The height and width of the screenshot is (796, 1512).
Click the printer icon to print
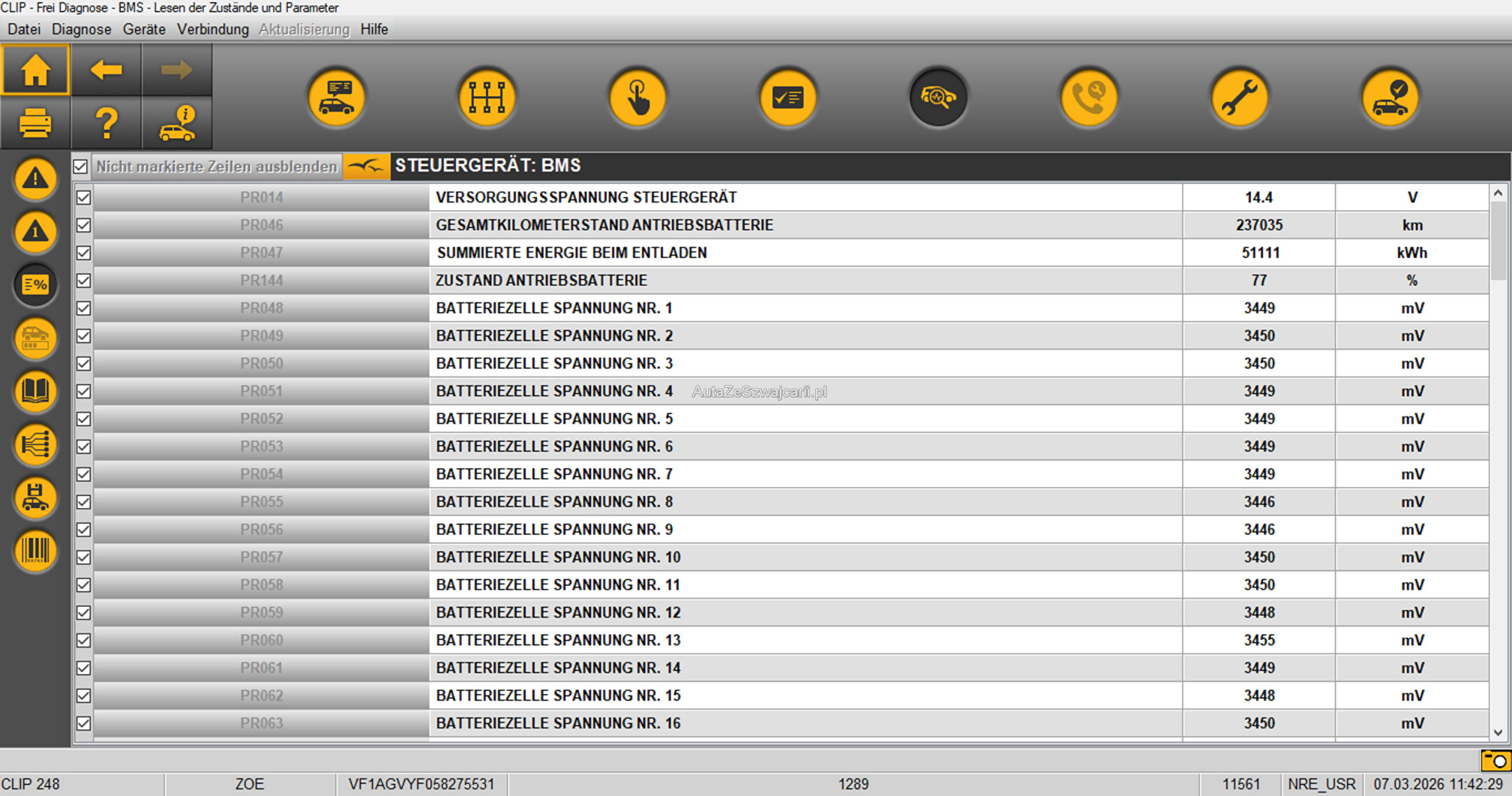[35, 123]
